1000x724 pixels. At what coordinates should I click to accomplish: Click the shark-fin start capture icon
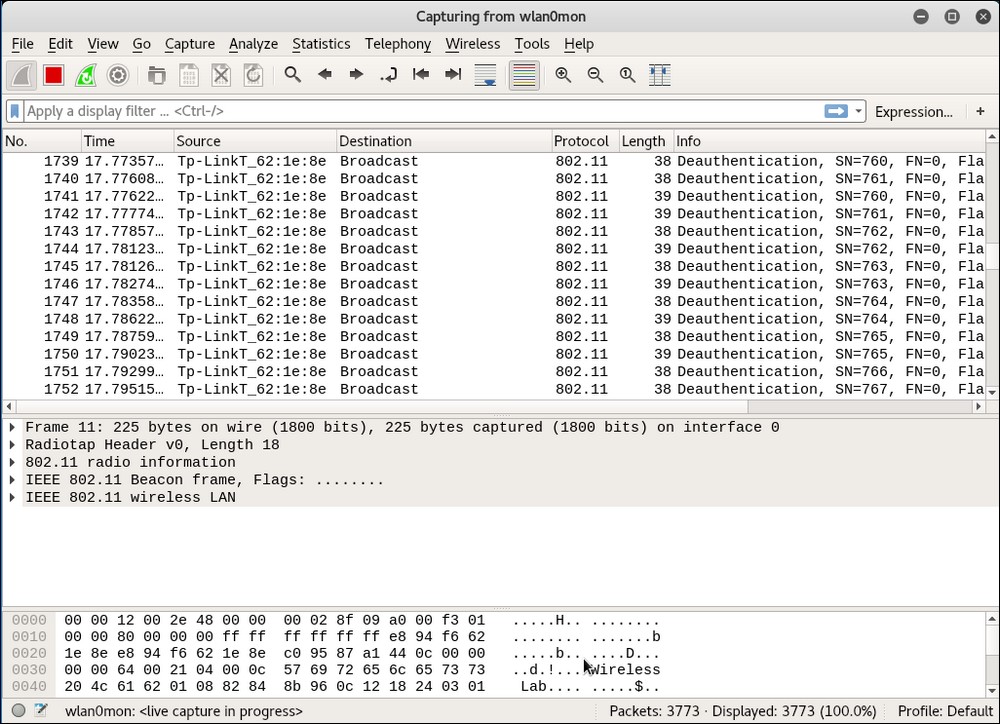coord(22,75)
